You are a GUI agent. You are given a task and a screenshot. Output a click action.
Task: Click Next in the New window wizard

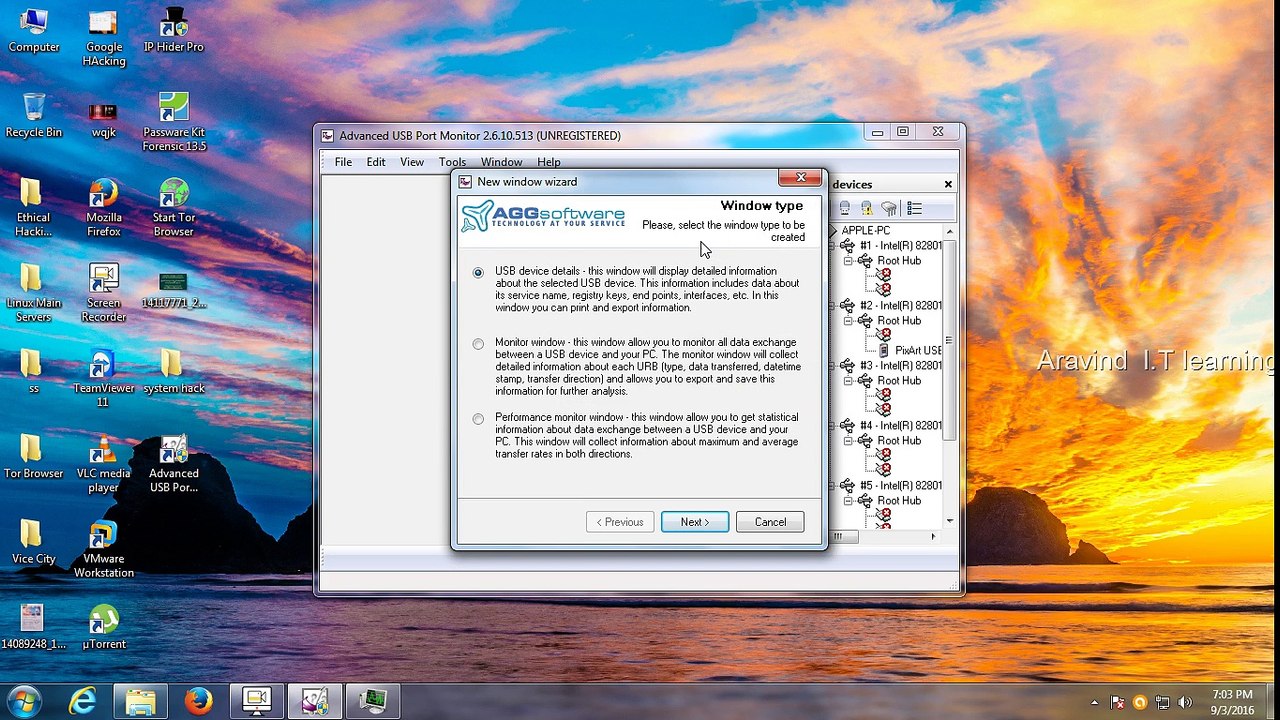click(x=695, y=522)
